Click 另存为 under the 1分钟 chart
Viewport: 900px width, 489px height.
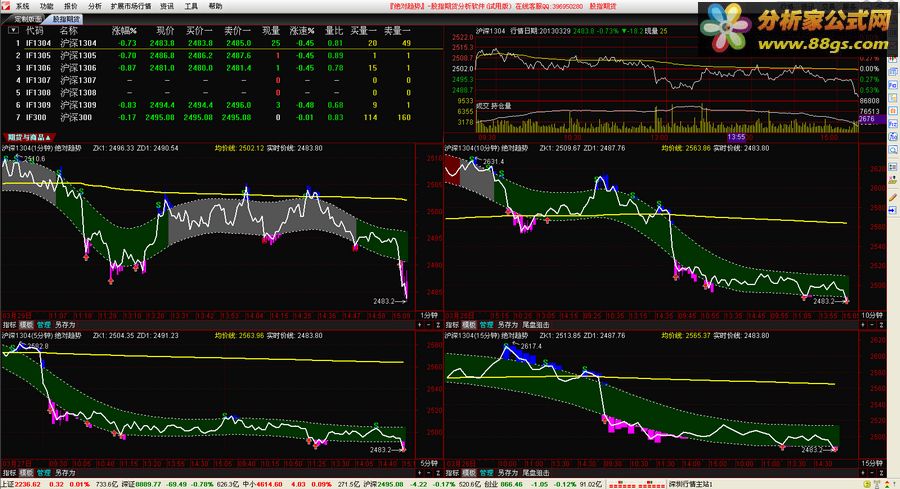(65, 325)
